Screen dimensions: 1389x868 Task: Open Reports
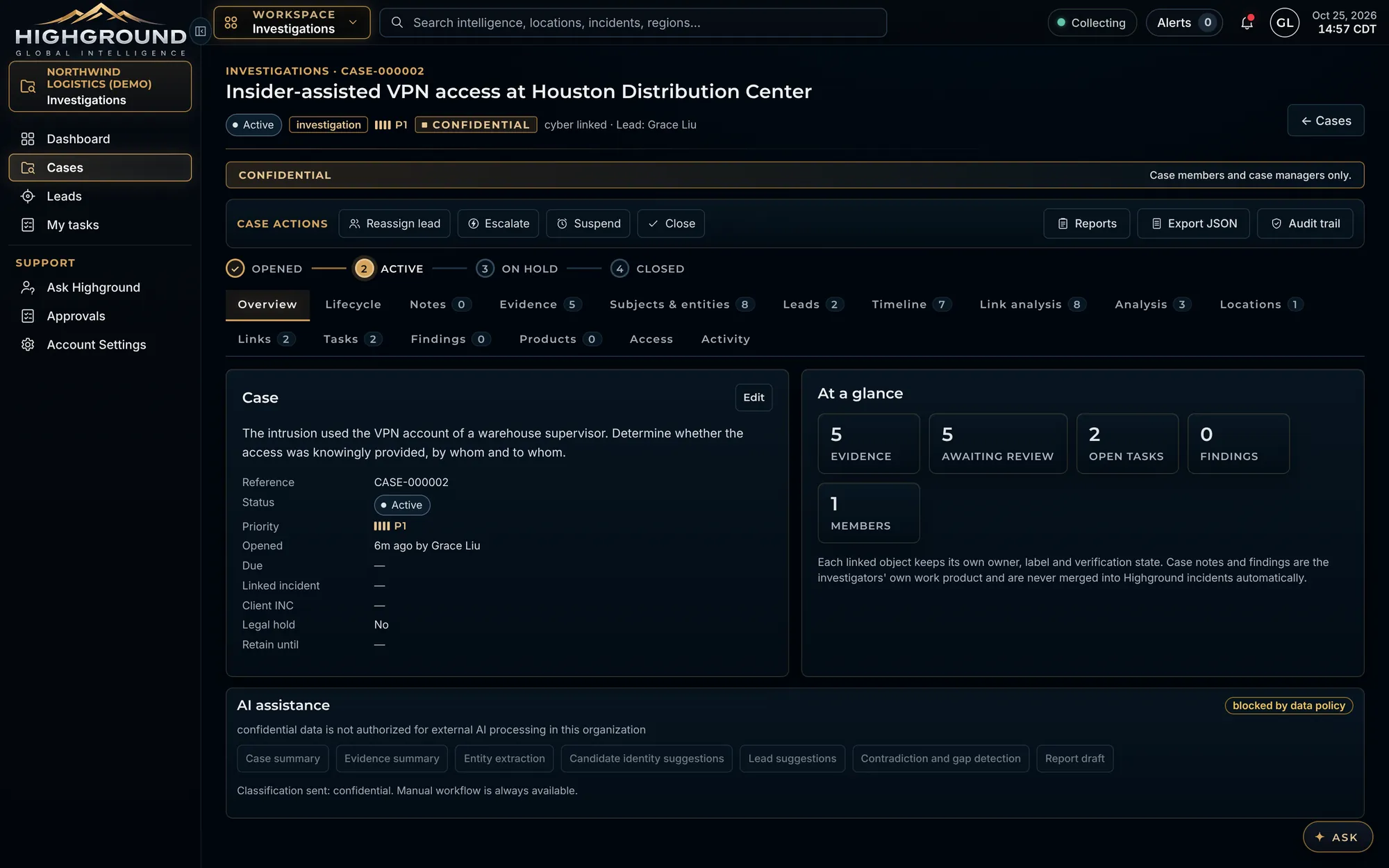[x=1086, y=224]
